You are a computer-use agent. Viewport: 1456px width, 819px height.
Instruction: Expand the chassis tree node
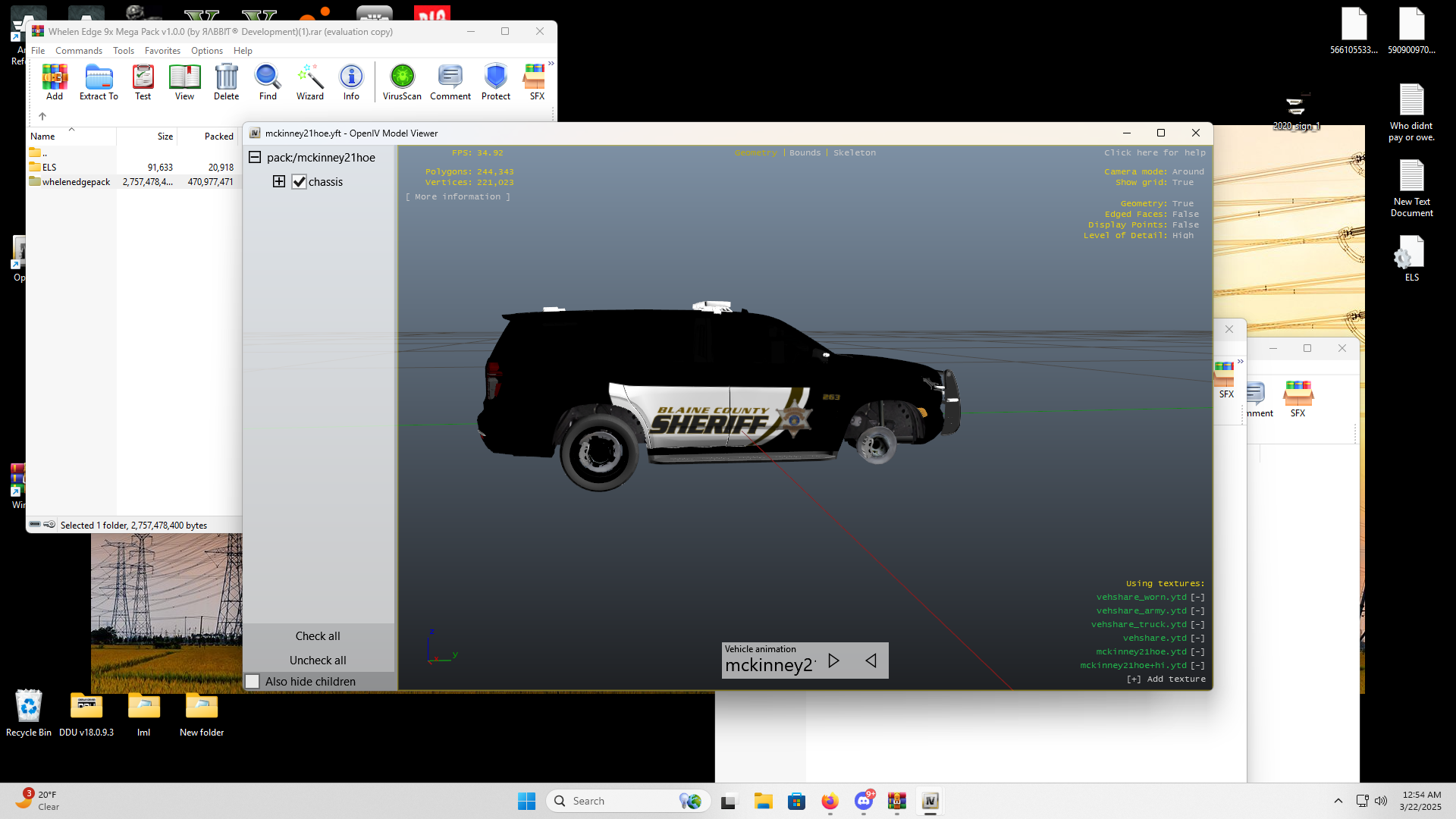[x=279, y=181]
